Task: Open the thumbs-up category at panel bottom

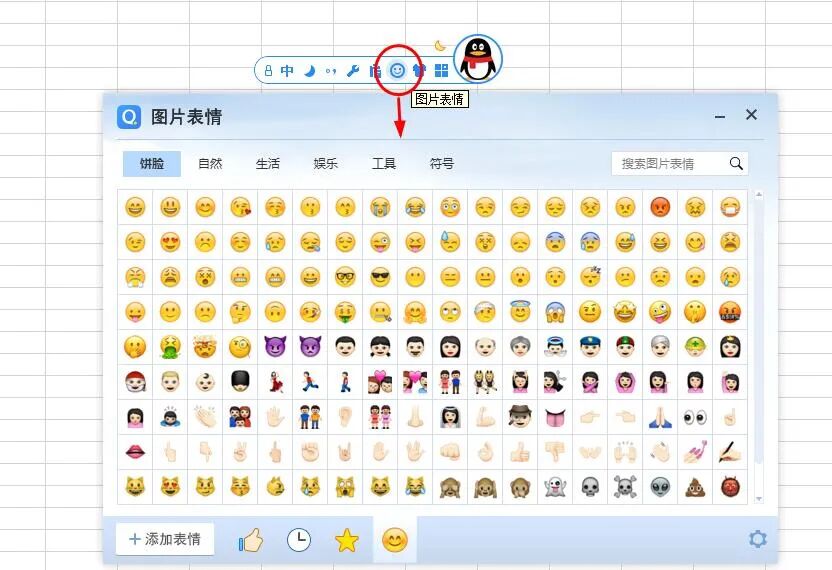Action: tap(251, 540)
